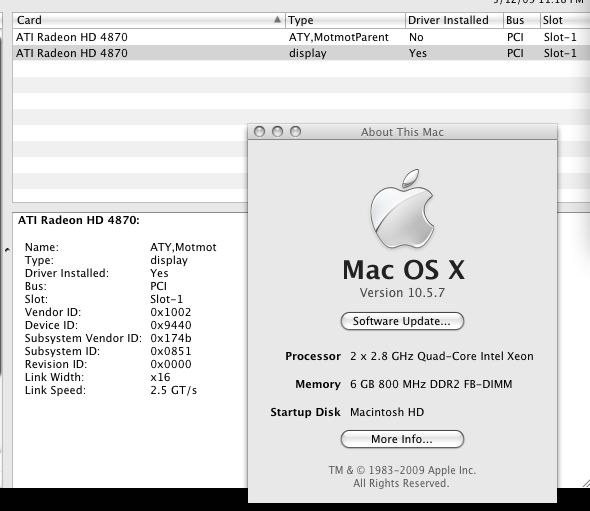590x511 pixels.
Task: Click the sort arrow in Card header
Action: click(277, 19)
